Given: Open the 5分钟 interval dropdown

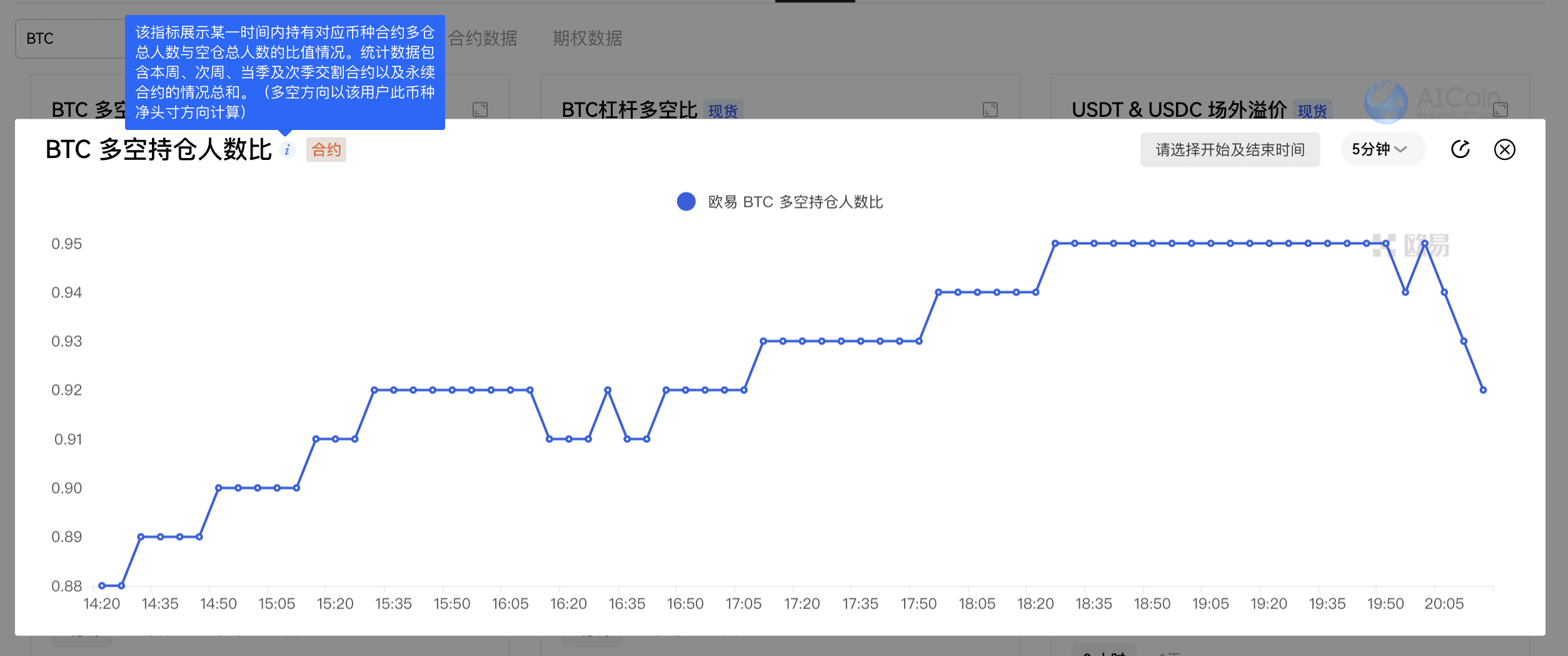Looking at the screenshot, I should pyautogui.click(x=1382, y=149).
